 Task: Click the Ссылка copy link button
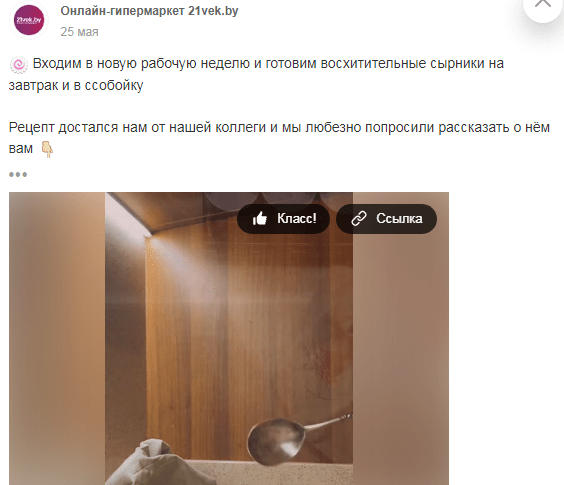(x=386, y=219)
